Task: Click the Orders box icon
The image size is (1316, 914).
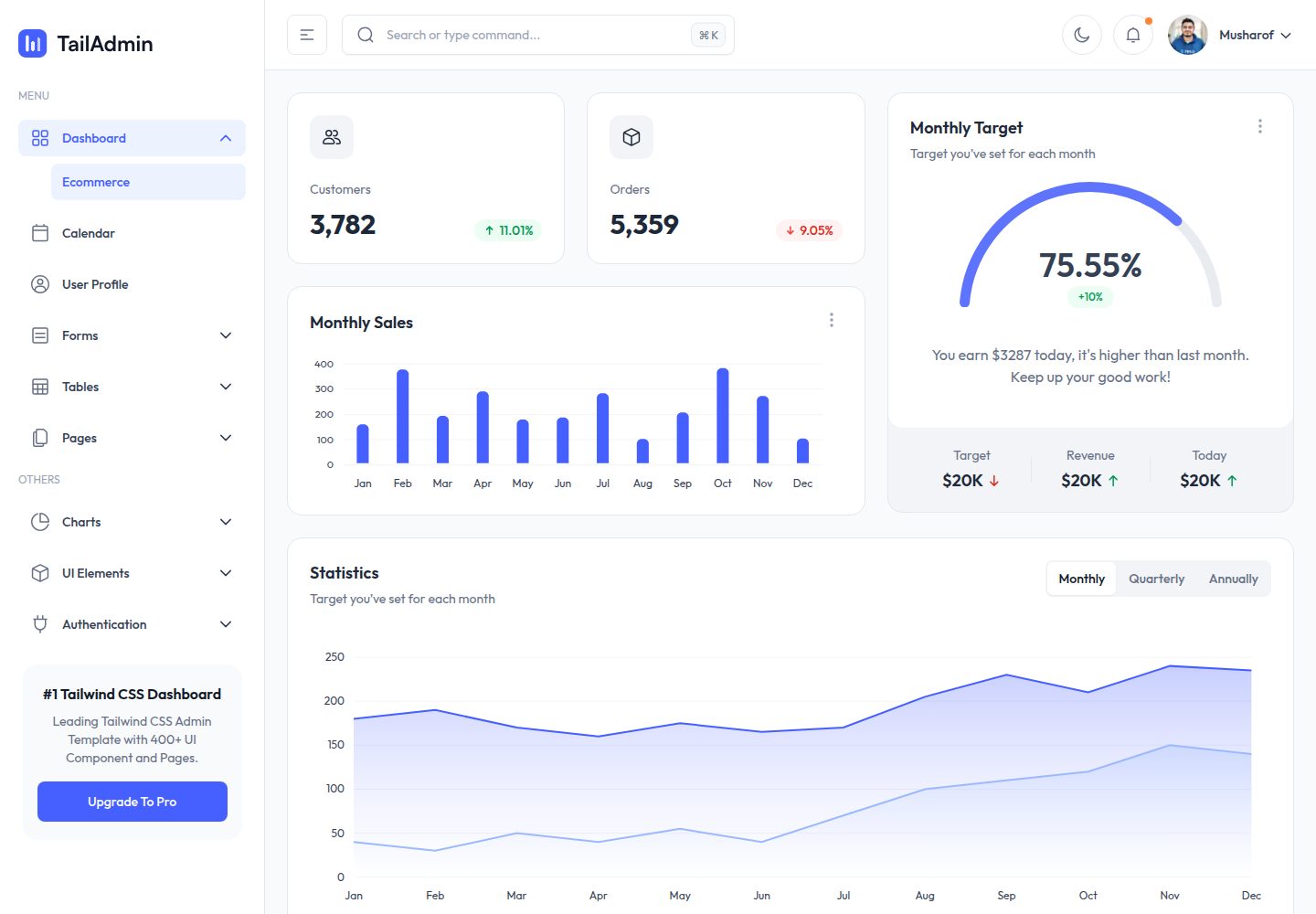Action: [631, 137]
